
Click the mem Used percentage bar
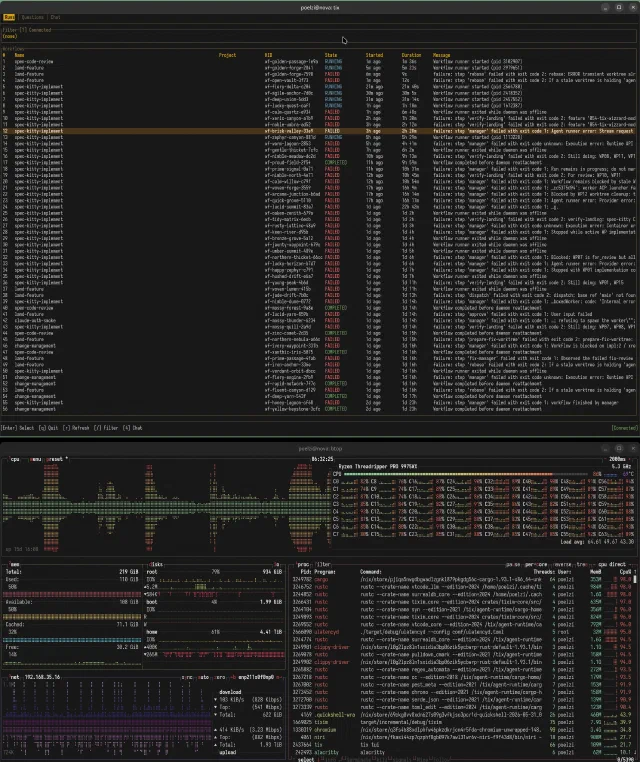point(72,594)
